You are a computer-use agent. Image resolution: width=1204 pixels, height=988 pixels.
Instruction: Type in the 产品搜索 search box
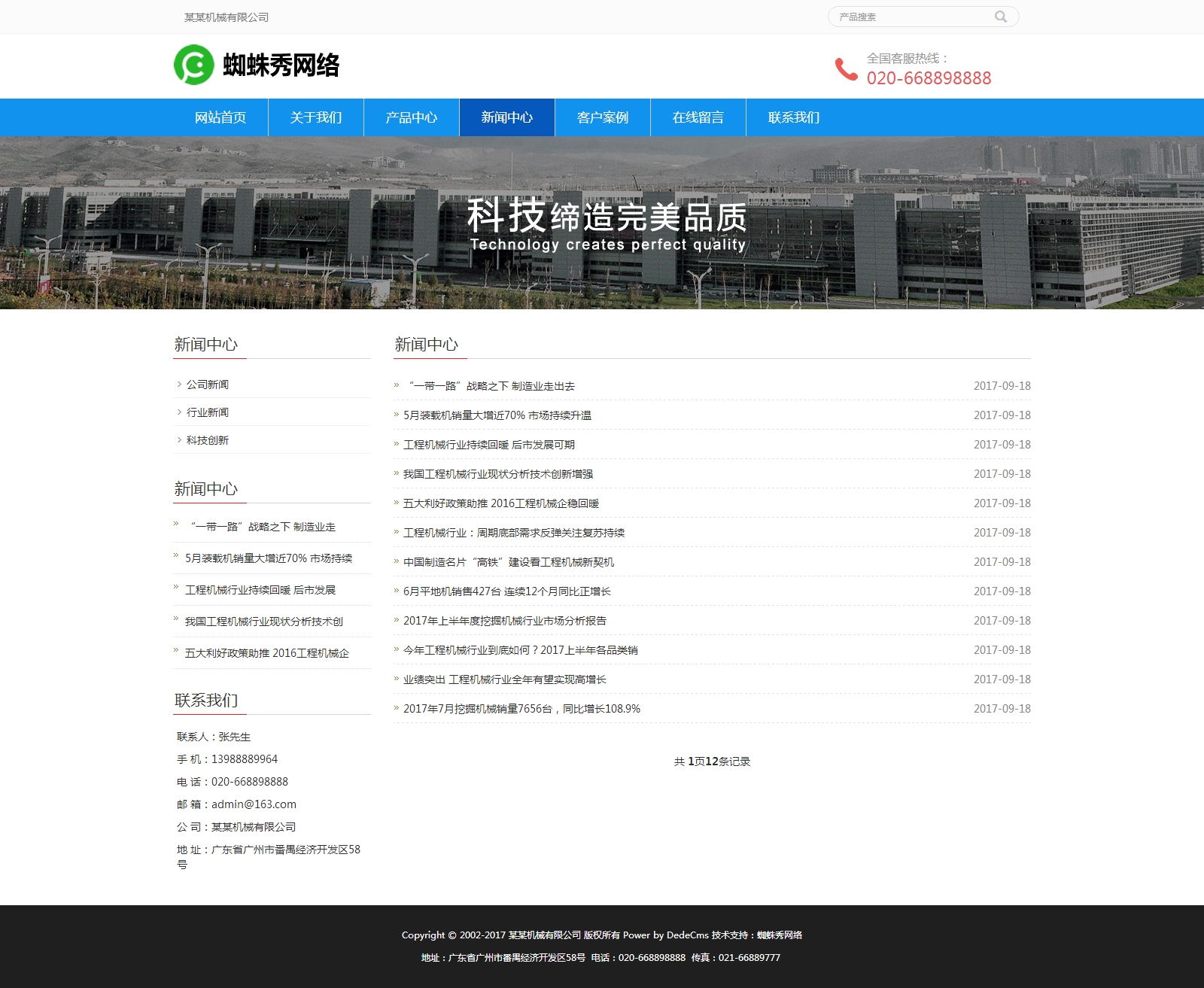[912, 17]
